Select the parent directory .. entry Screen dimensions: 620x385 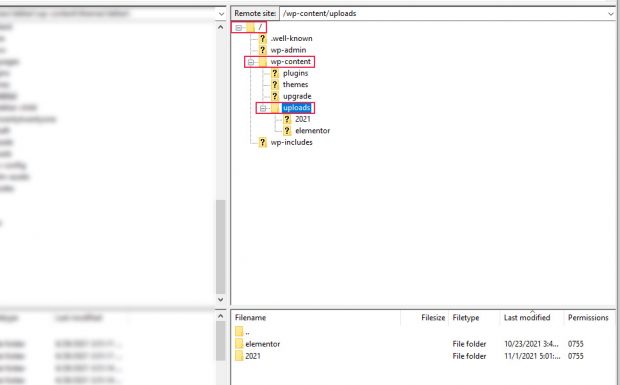[x=247, y=332]
